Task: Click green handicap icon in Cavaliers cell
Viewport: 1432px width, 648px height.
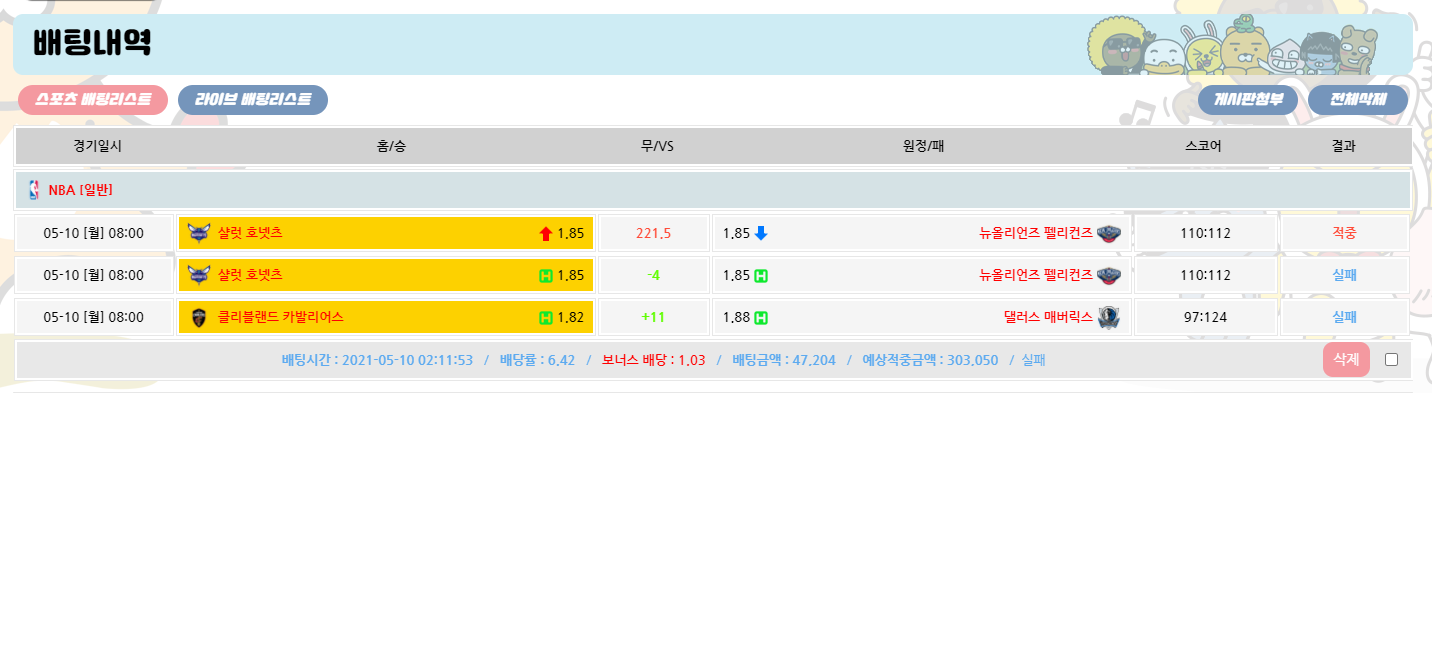Action: 546,318
